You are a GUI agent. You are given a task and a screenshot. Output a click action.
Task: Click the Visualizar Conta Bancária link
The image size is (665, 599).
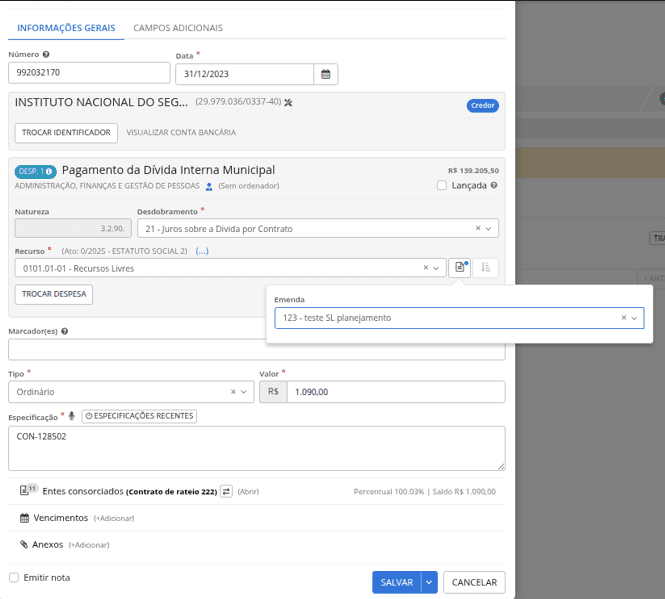coord(181,132)
